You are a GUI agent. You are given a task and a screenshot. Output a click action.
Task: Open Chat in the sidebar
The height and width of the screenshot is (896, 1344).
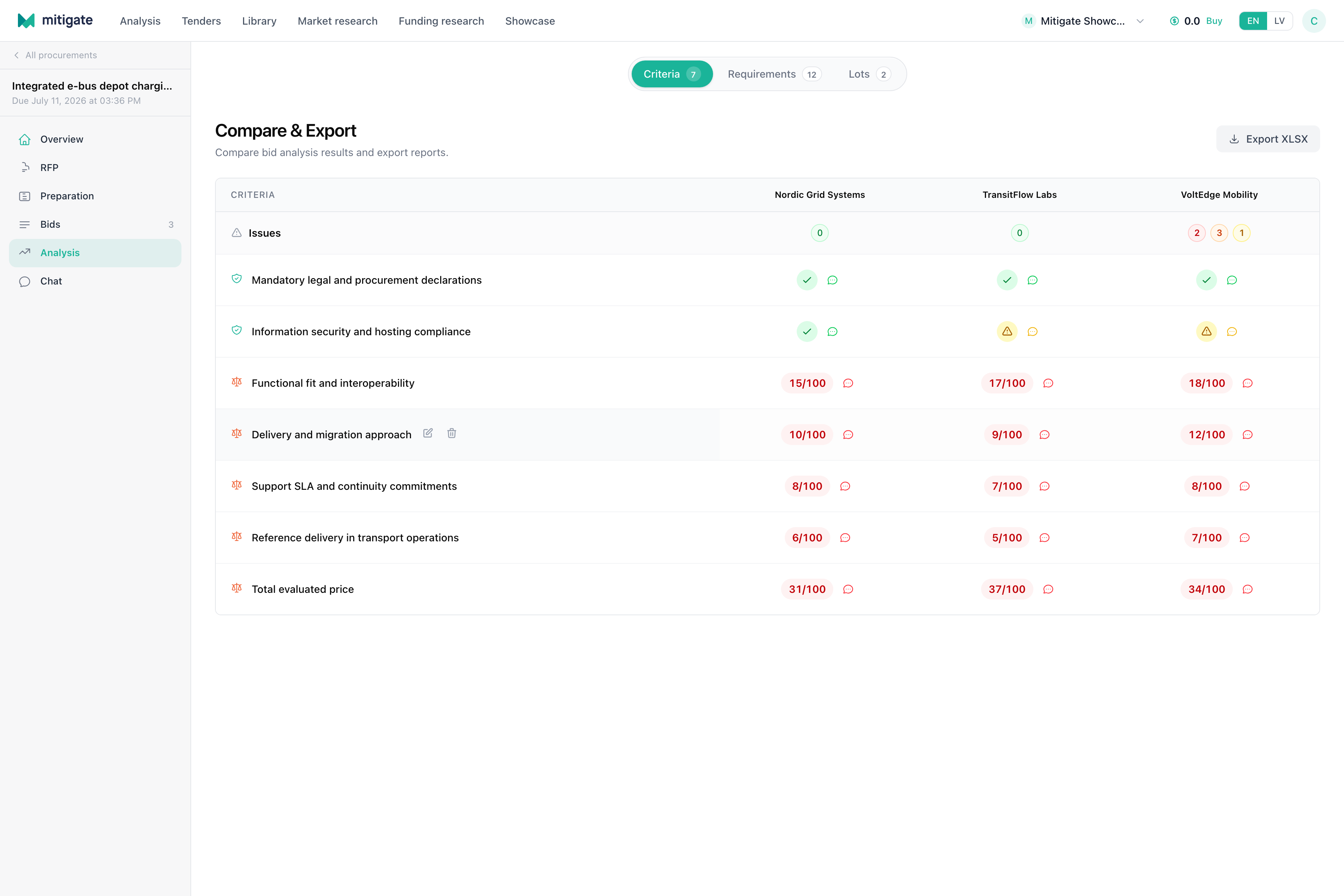pos(95,281)
